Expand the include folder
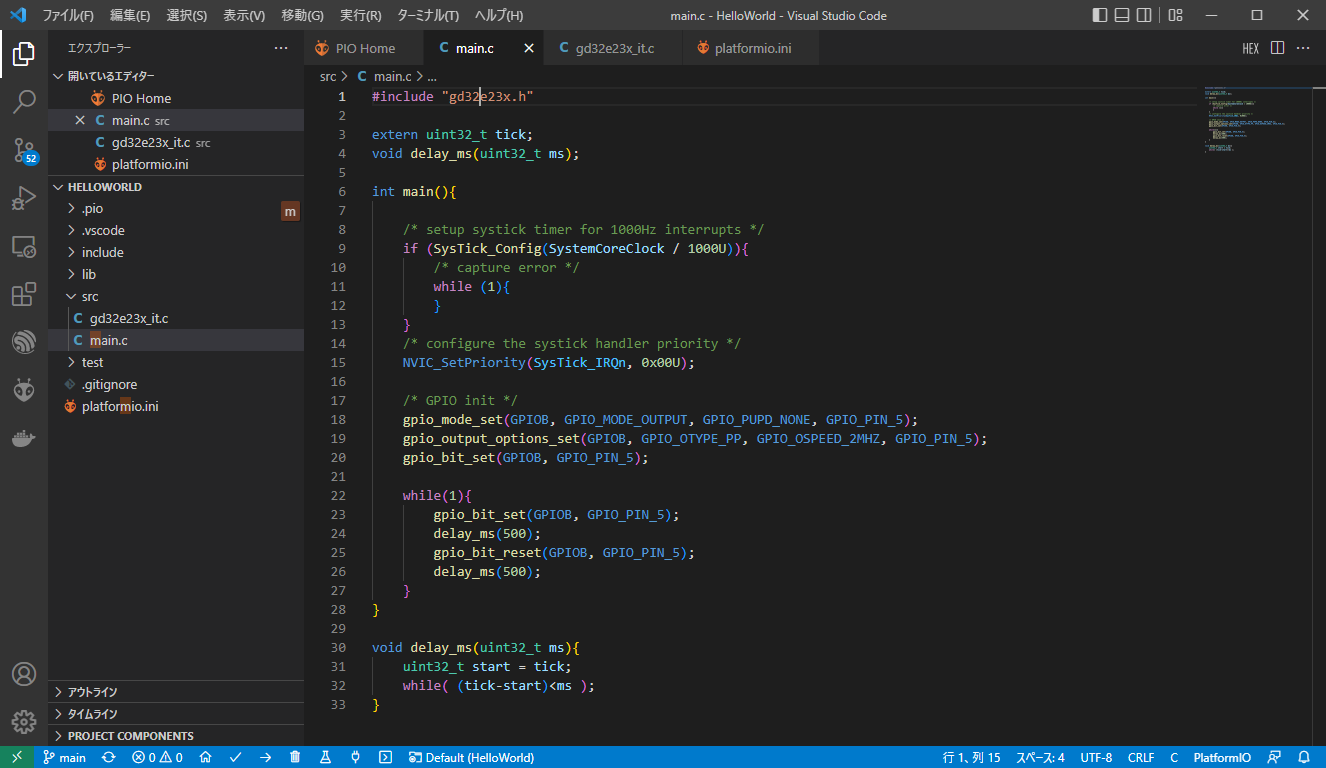 [x=102, y=252]
